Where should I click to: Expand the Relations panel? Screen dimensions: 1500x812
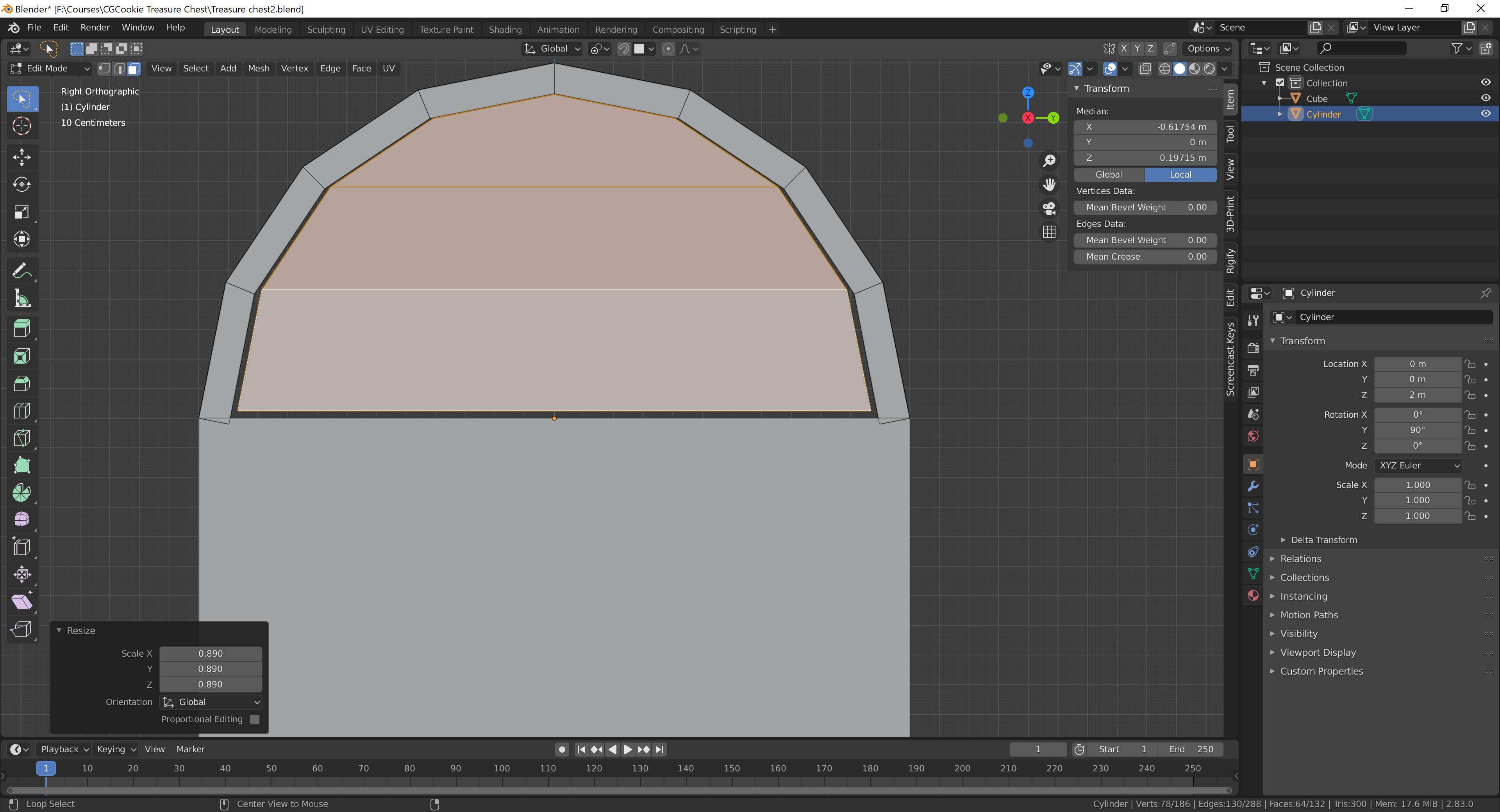(x=1300, y=559)
